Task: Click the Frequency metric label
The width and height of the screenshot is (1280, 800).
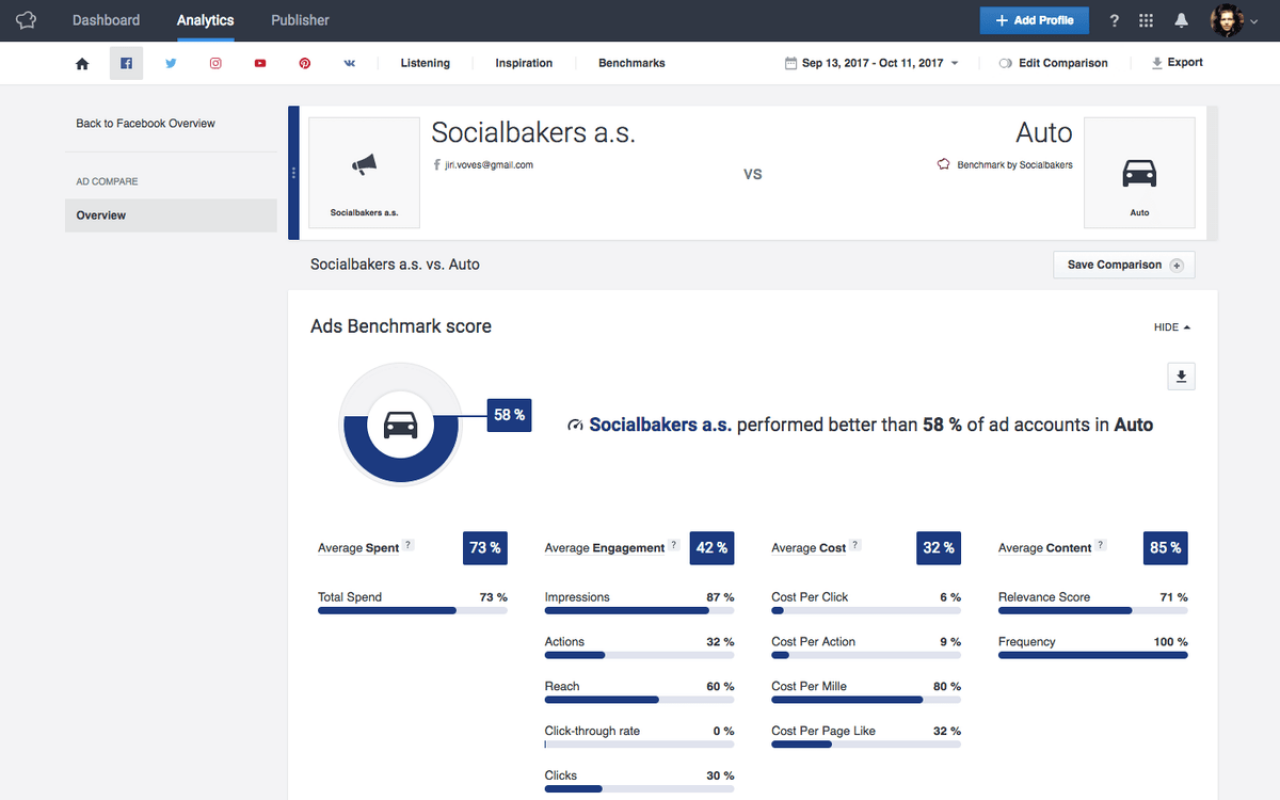Action: 1027,642
